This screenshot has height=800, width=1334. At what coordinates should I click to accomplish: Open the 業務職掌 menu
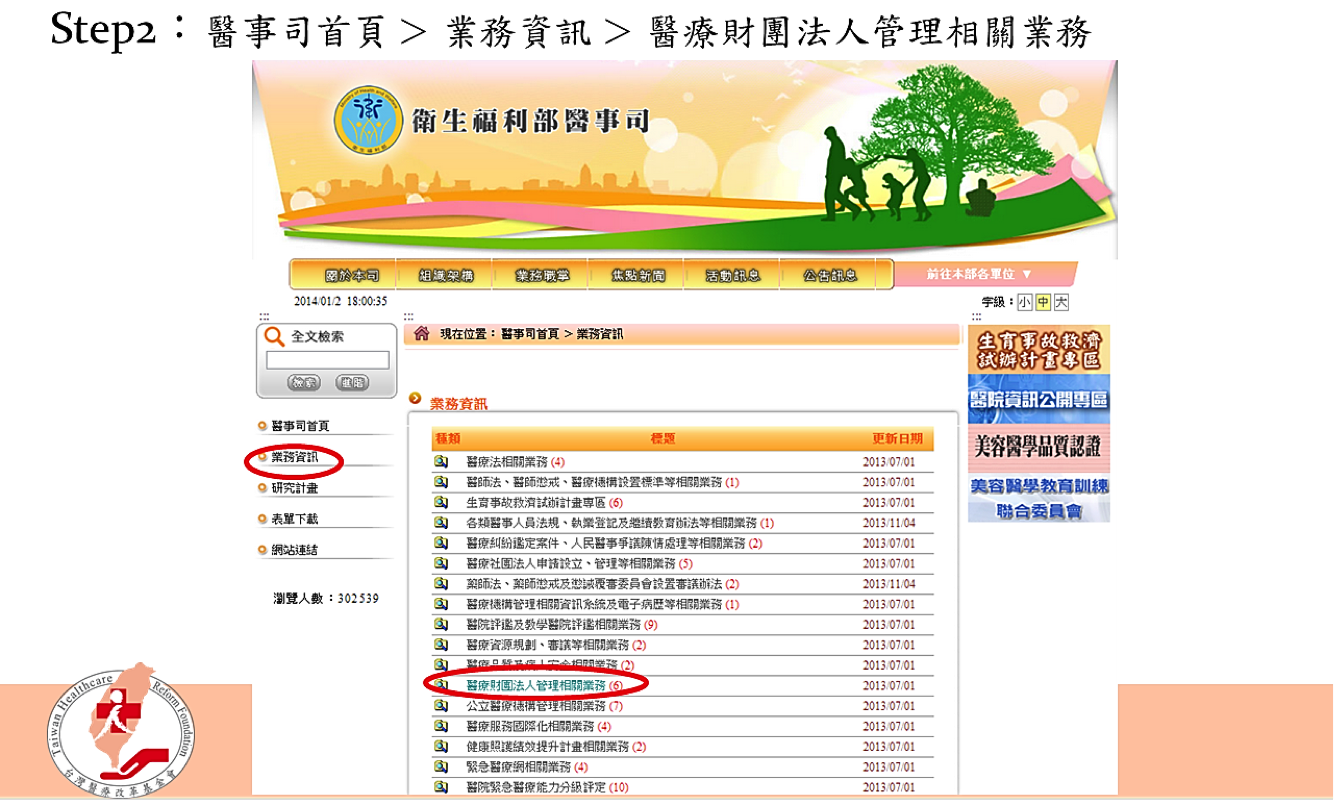[x=542, y=276]
